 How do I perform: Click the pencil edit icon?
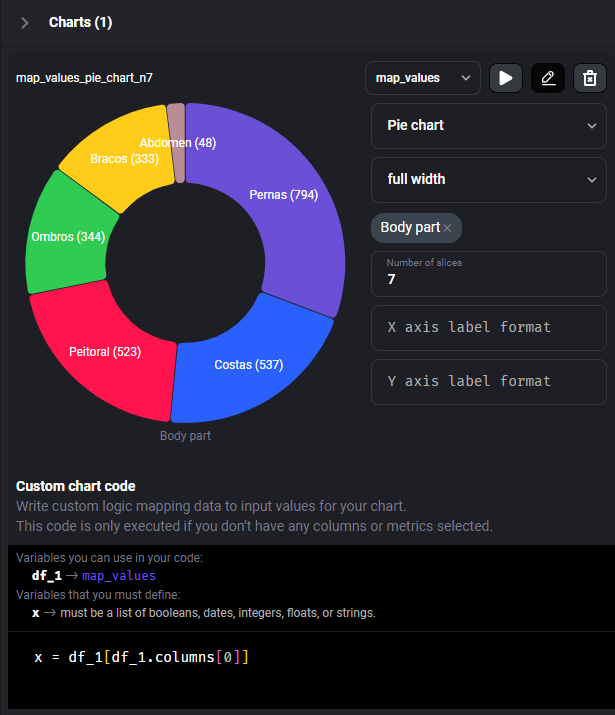(x=548, y=78)
